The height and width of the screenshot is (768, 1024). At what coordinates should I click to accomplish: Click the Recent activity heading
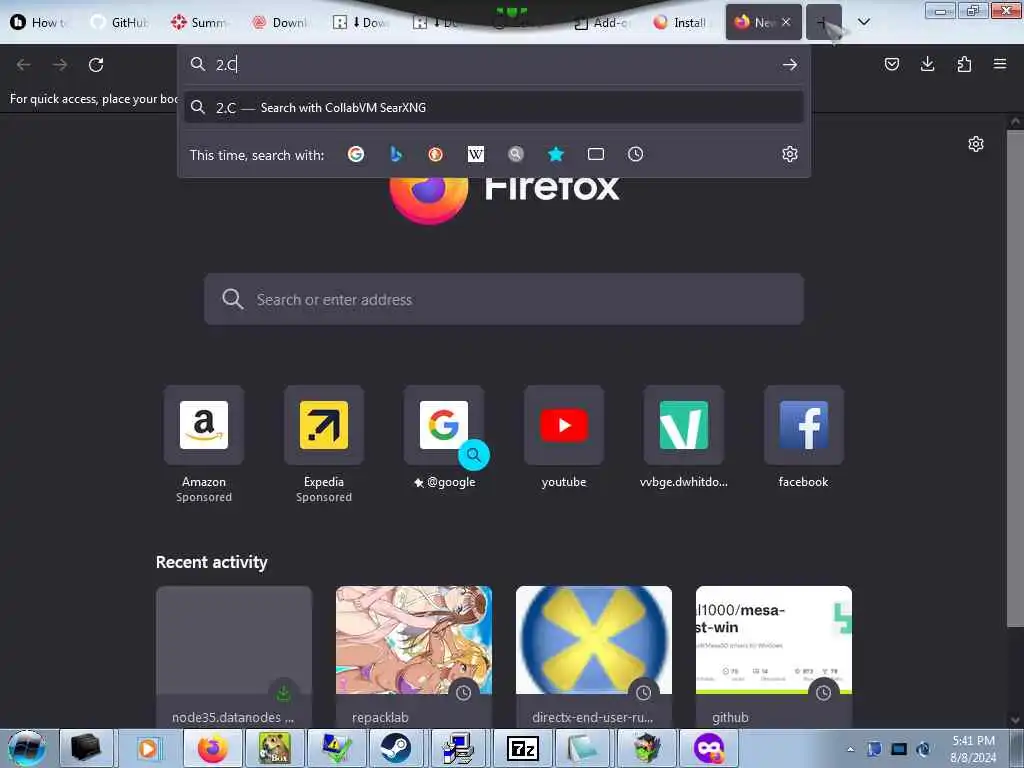tap(212, 562)
